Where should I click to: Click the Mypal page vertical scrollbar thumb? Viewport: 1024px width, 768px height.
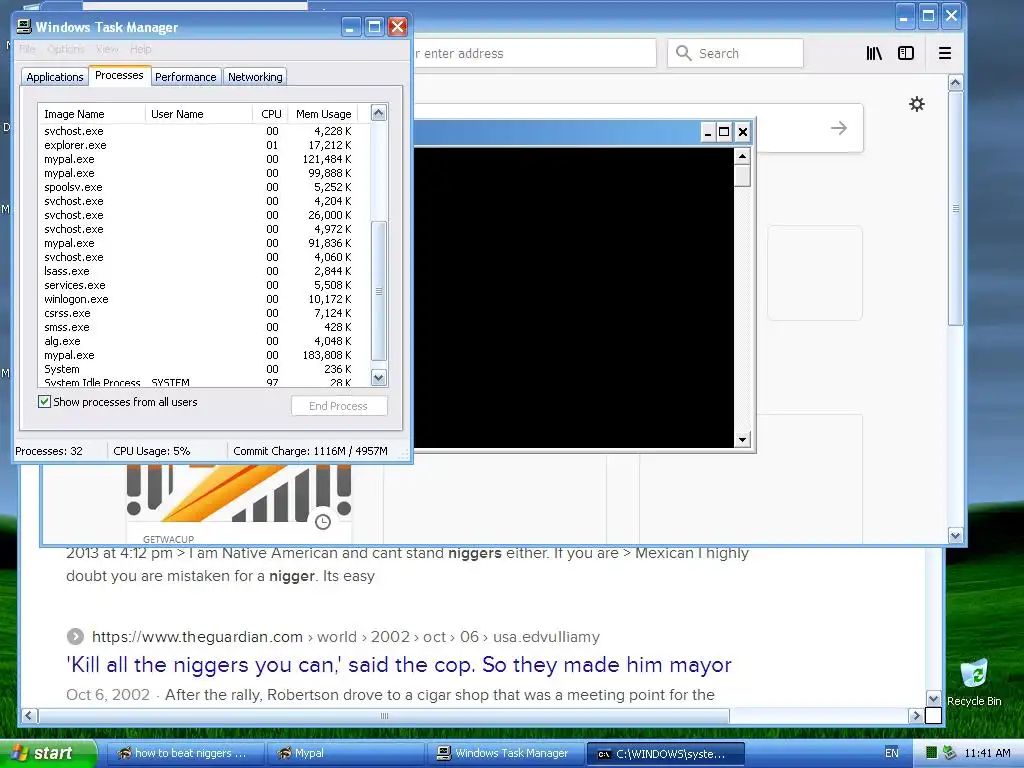coord(955,208)
